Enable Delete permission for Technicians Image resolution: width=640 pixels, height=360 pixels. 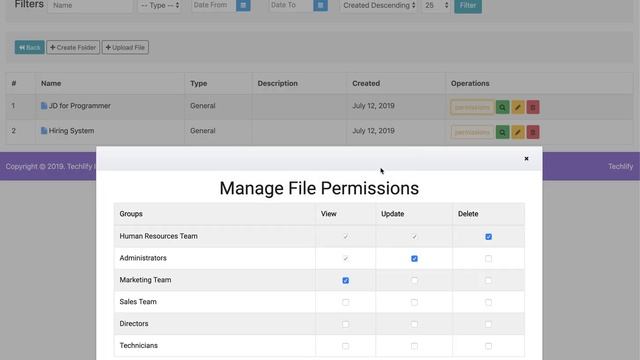tap(489, 346)
